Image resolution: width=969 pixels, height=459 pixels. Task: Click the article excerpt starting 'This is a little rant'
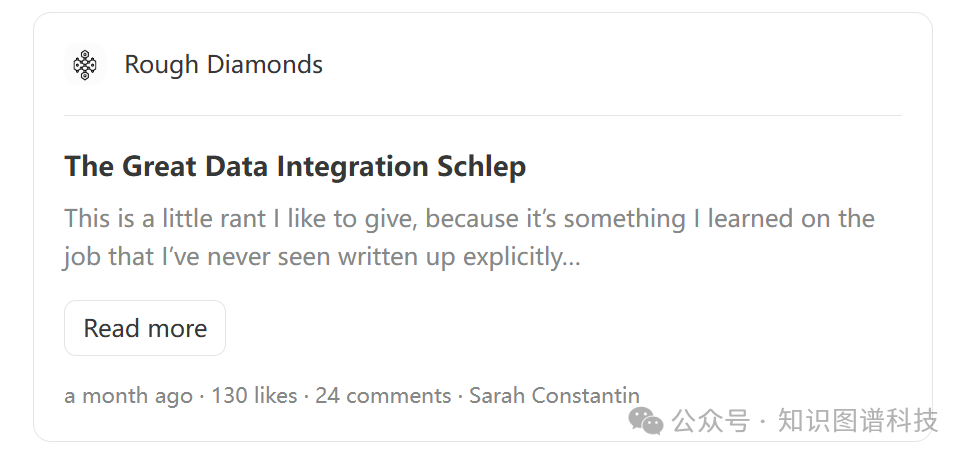pos(470,238)
